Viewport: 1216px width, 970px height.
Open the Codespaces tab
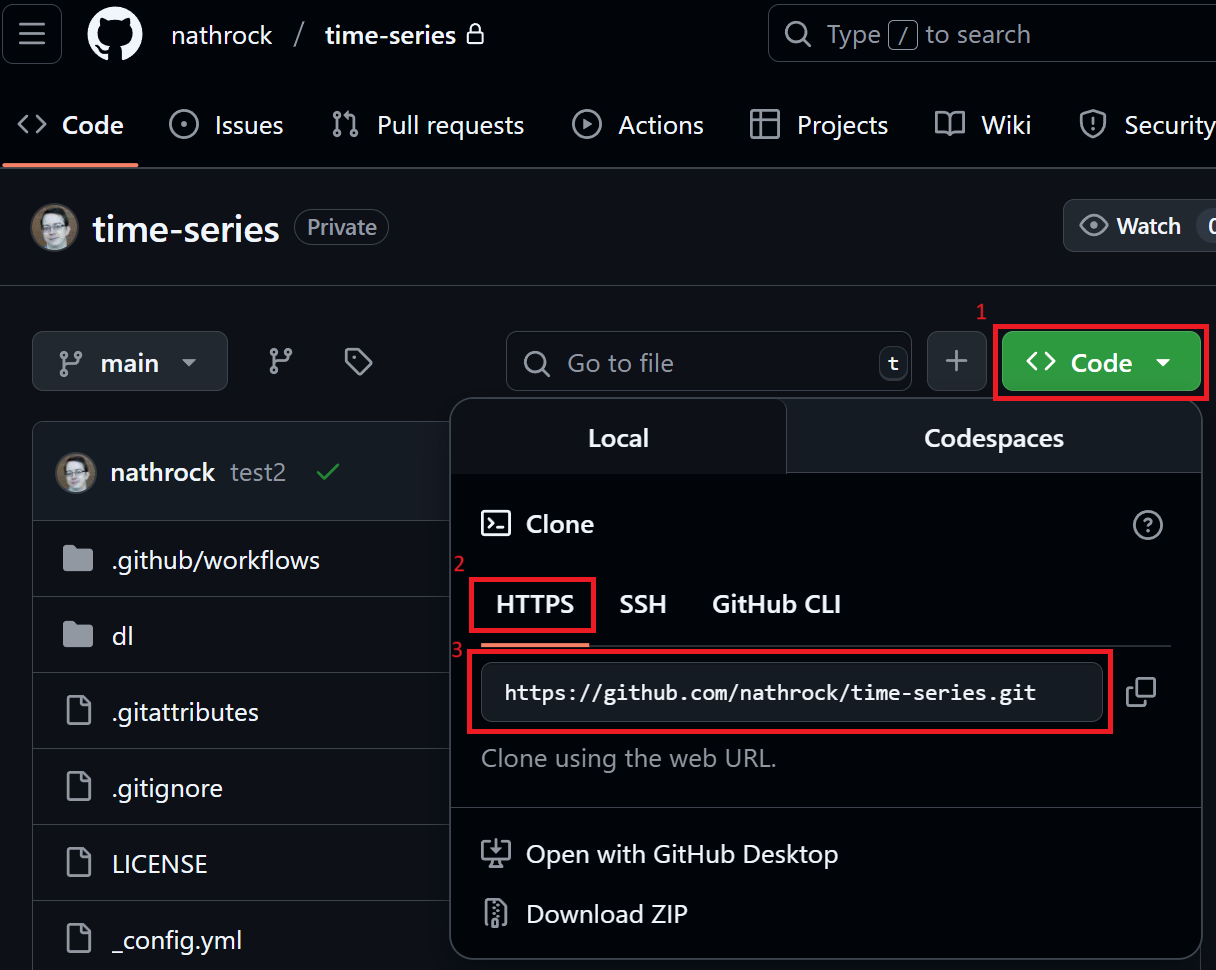[x=993, y=438]
